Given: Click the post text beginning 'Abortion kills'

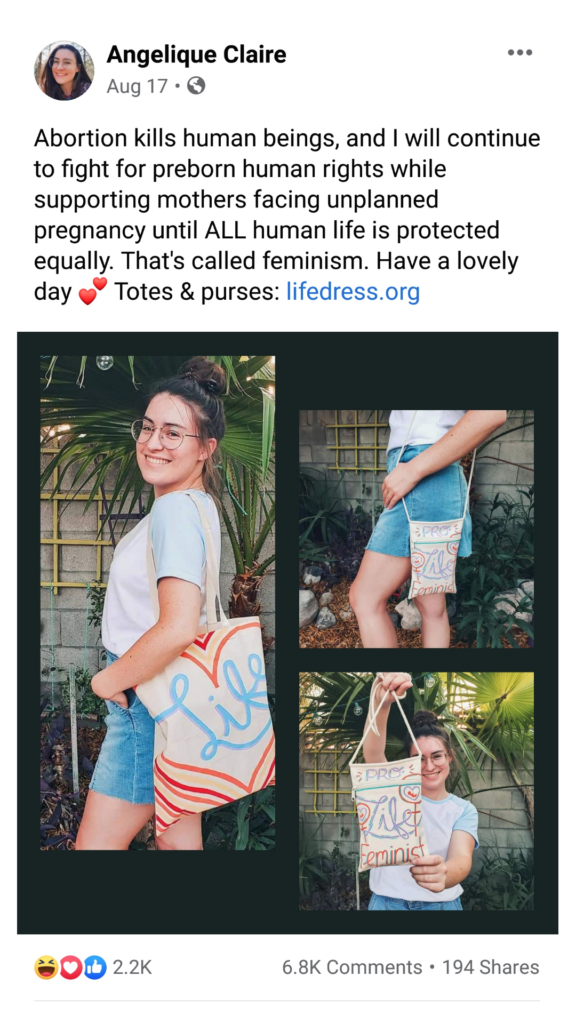Looking at the screenshot, I should [x=287, y=215].
